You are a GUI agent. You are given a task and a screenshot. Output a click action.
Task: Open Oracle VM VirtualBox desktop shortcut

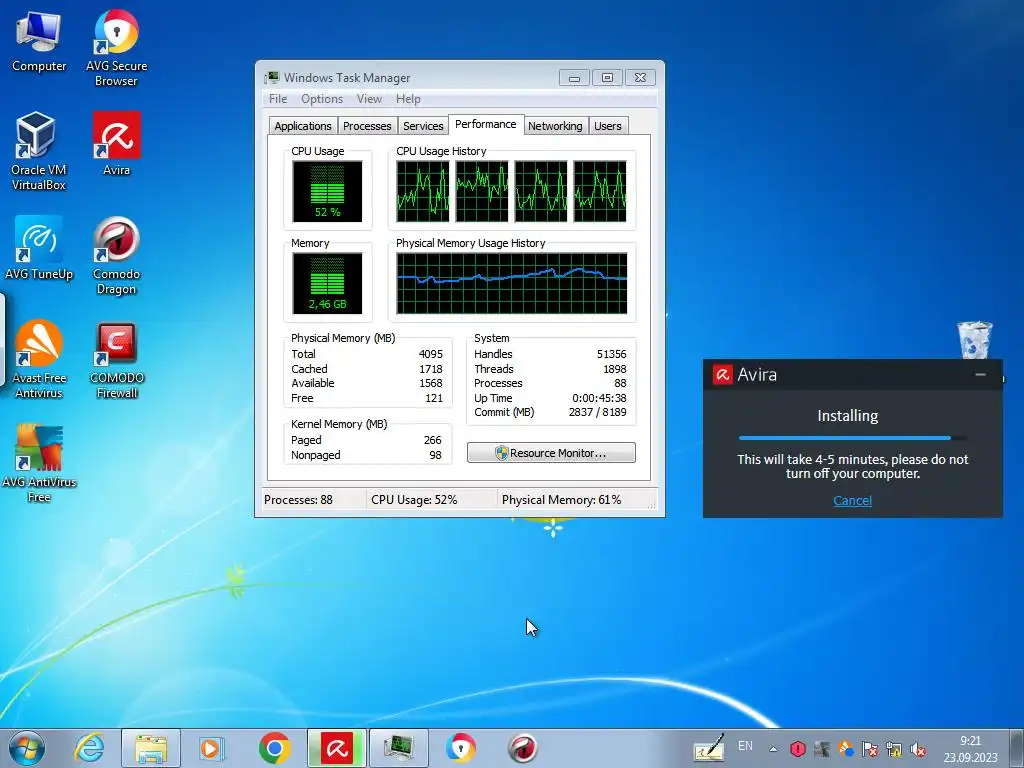click(x=39, y=150)
